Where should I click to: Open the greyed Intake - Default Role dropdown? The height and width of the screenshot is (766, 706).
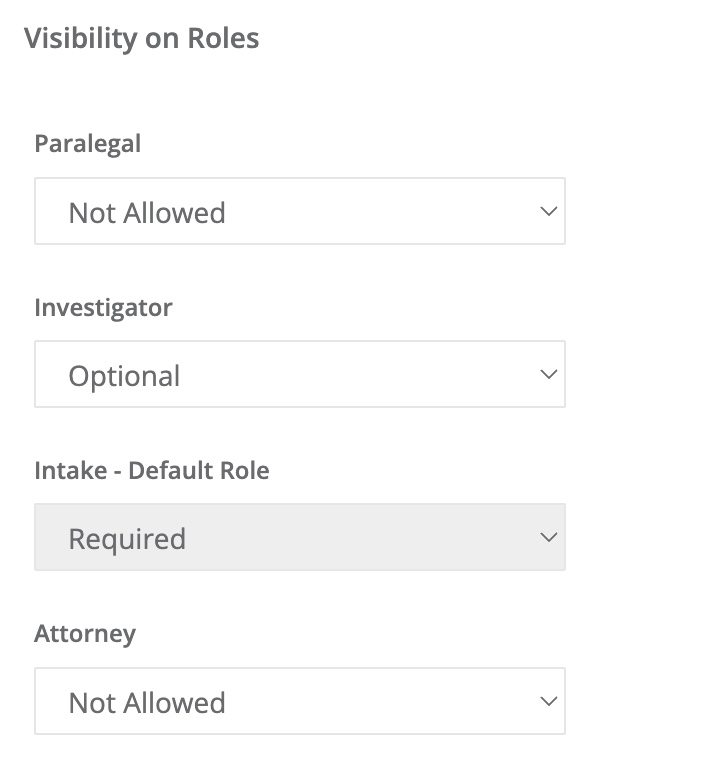point(300,537)
